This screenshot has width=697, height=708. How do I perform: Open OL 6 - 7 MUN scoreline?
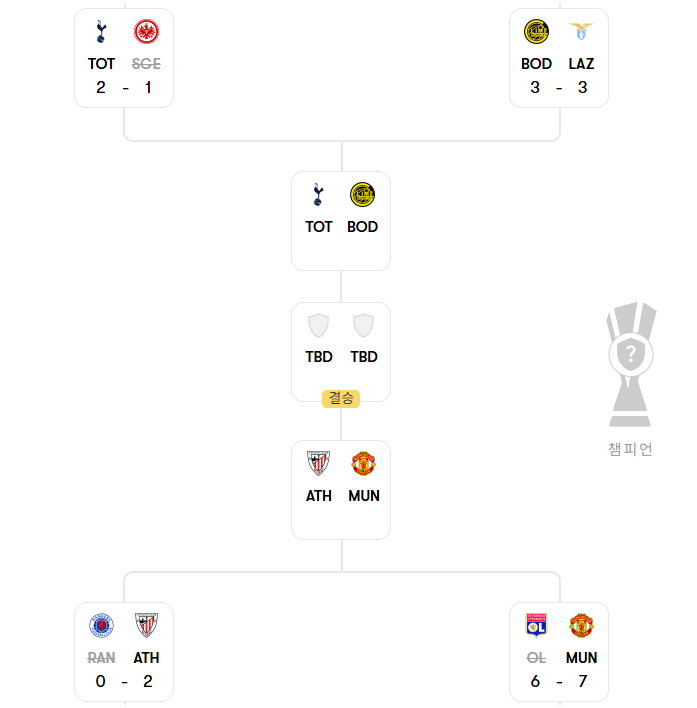[x=559, y=681]
